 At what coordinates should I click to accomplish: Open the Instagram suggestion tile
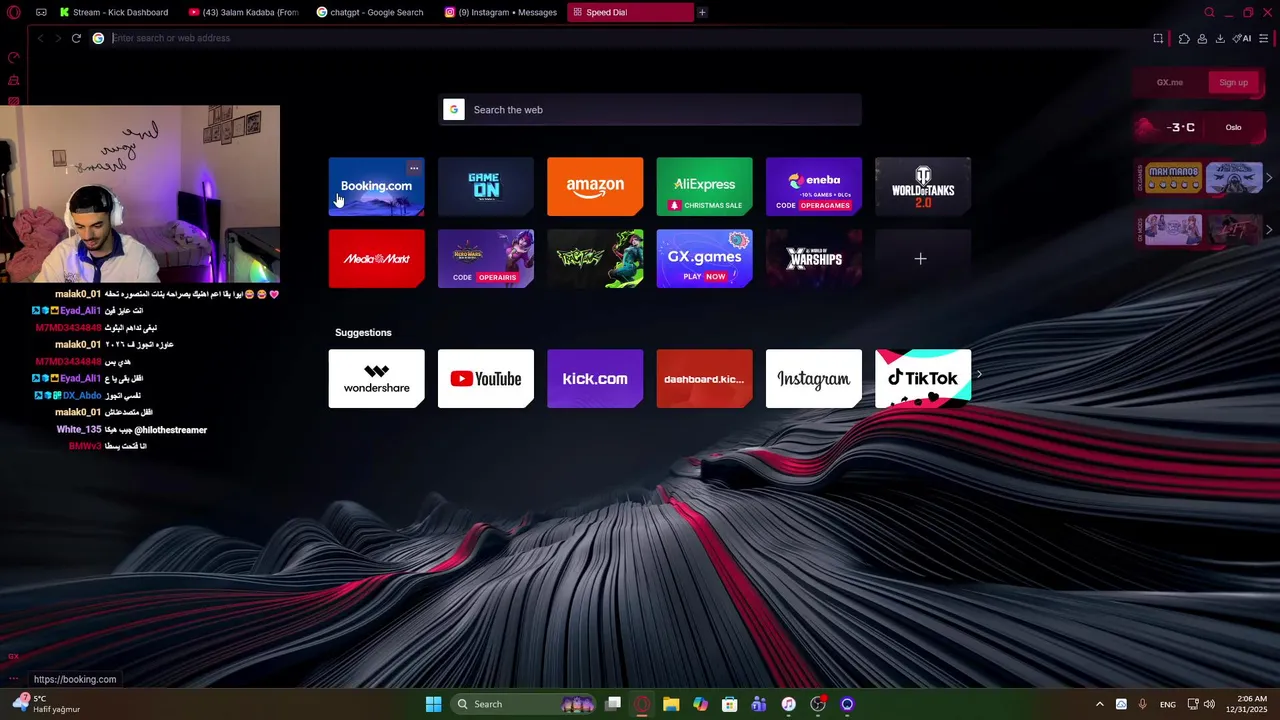(x=814, y=379)
